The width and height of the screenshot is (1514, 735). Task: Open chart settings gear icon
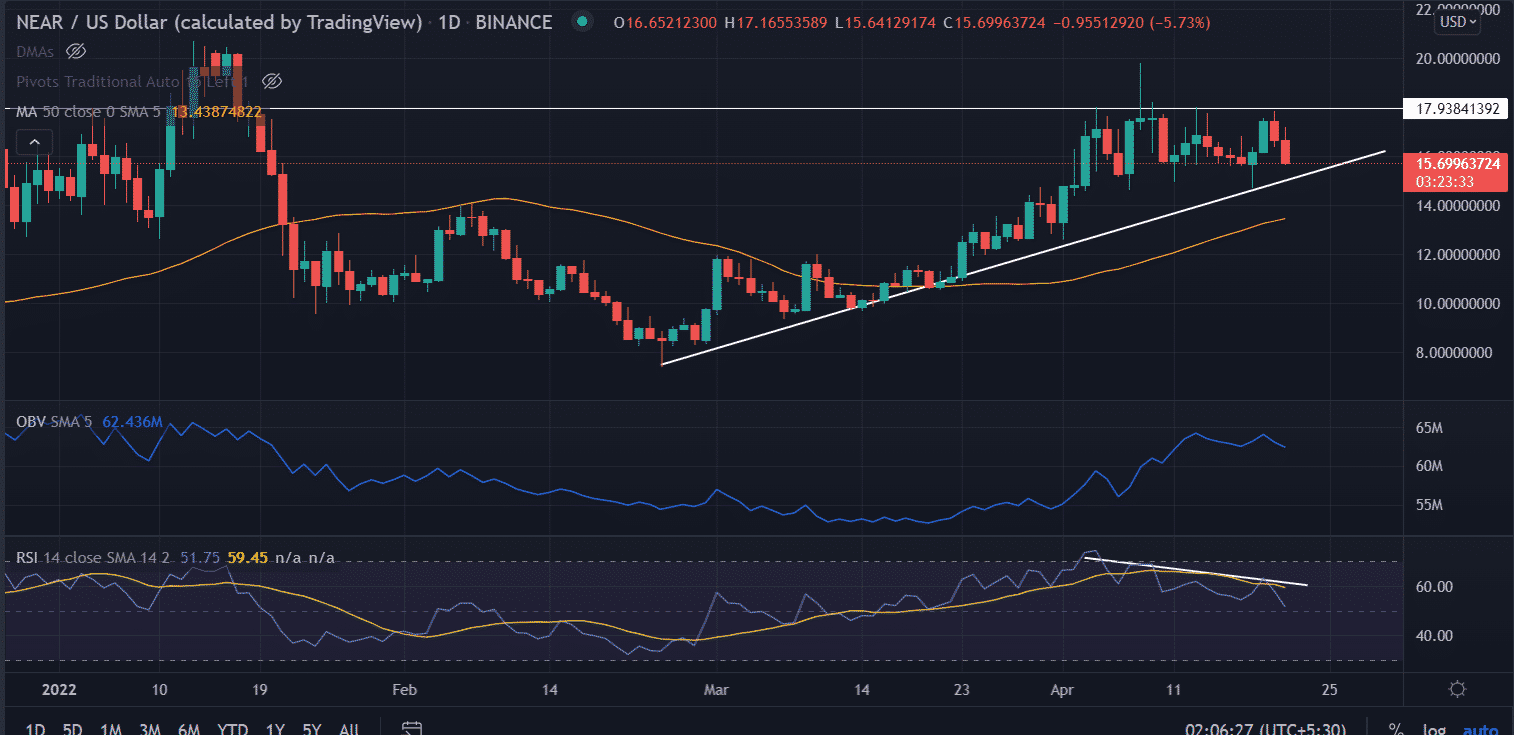[x=1457, y=689]
